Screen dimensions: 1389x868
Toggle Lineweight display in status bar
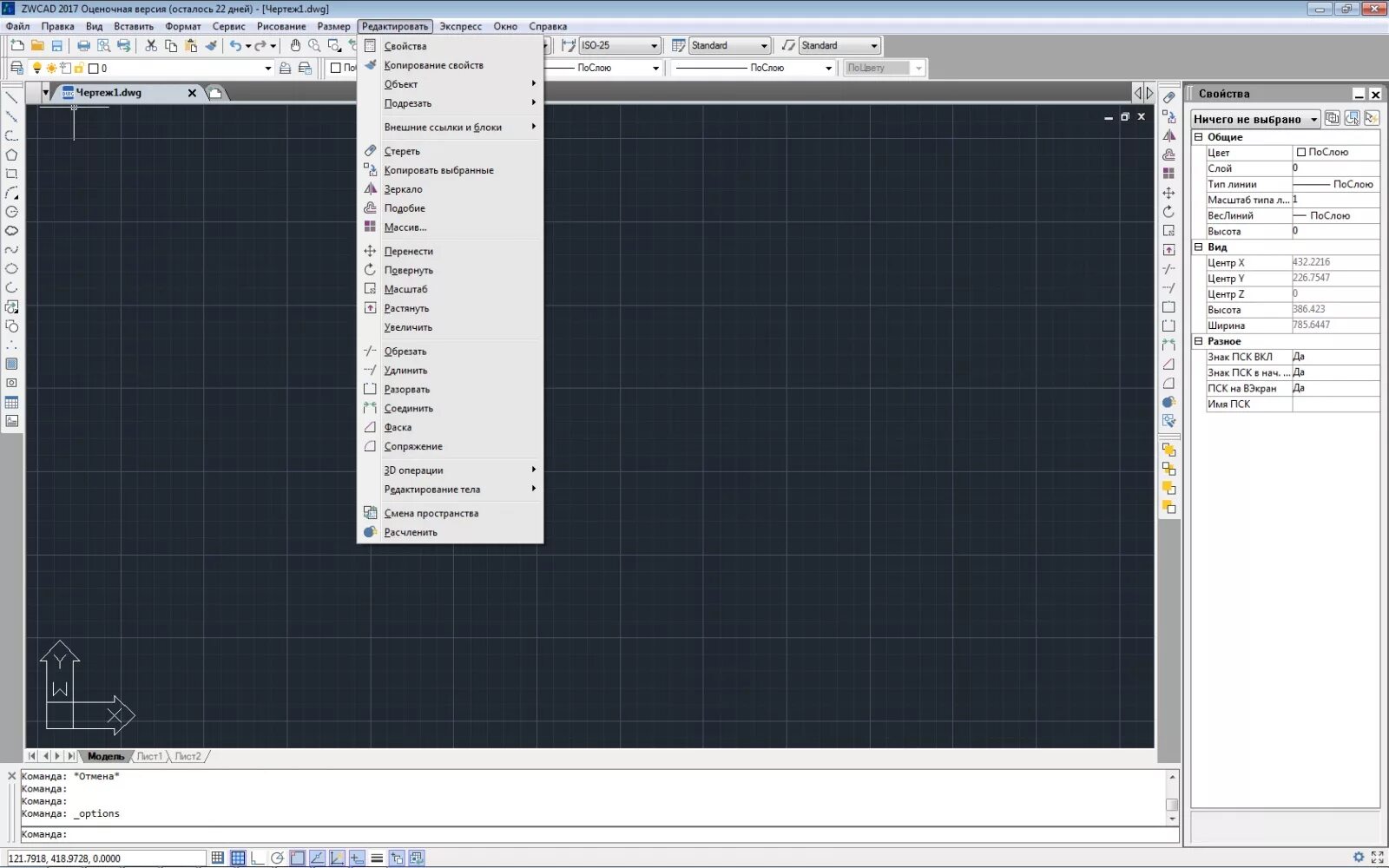[377, 858]
